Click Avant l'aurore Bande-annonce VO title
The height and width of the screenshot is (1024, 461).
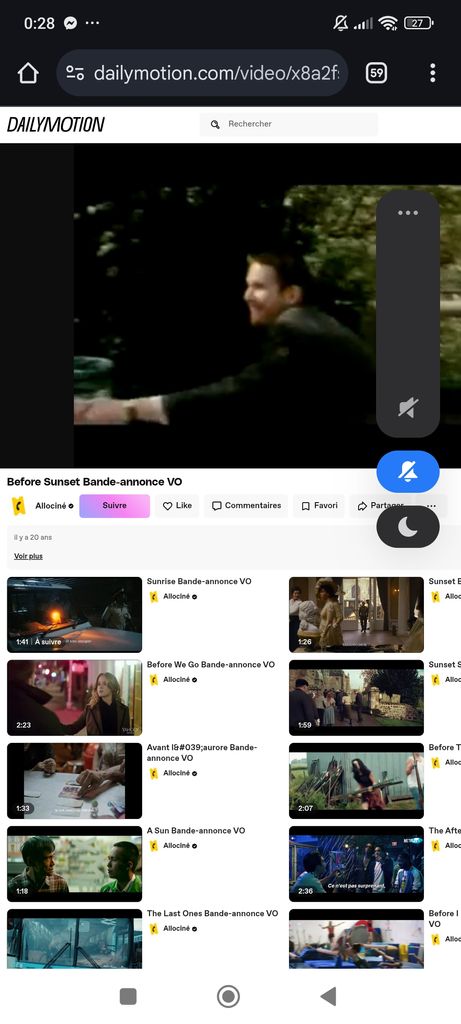click(x=202, y=752)
